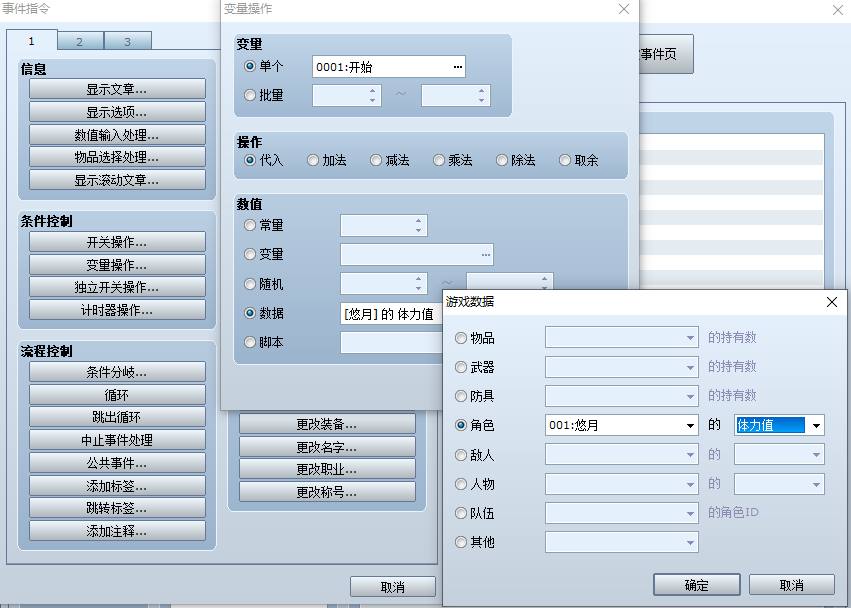Image resolution: width=851 pixels, height=608 pixels.
Task: Select the 物品 radio in 游戏数据
Action: coord(461,338)
